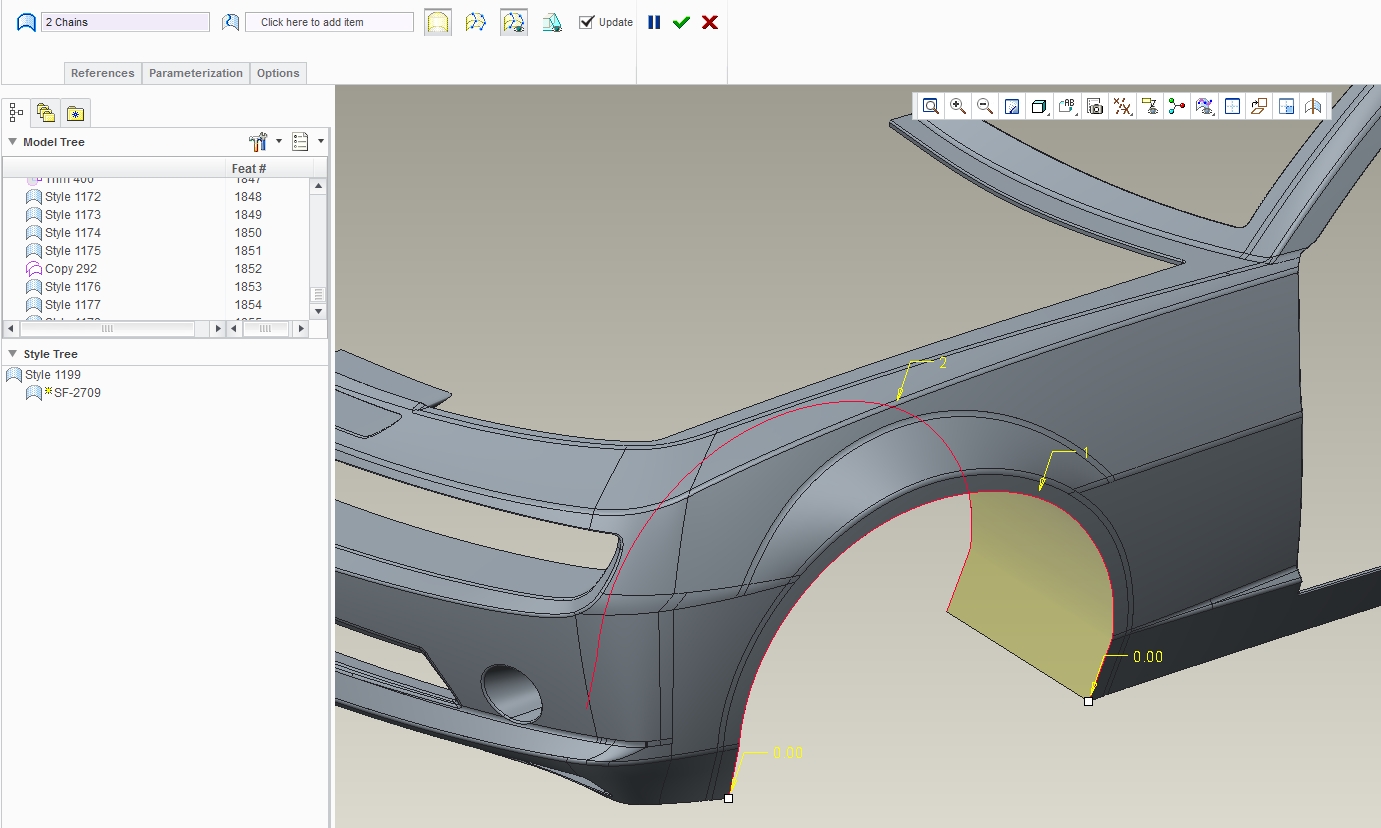Select Copy 292 in the Model Tree

(x=70, y=269)
